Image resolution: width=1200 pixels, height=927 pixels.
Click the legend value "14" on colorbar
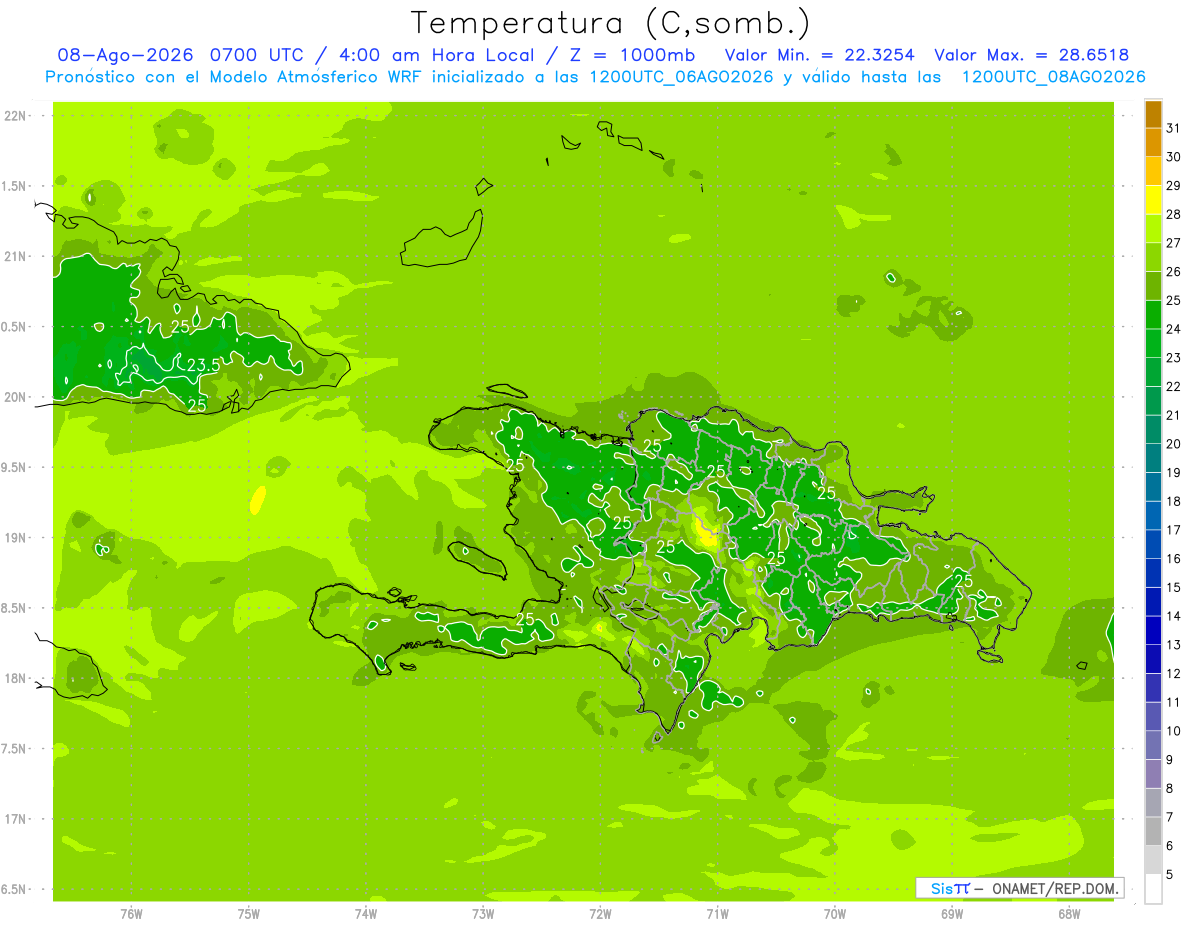click(1173, 616)
